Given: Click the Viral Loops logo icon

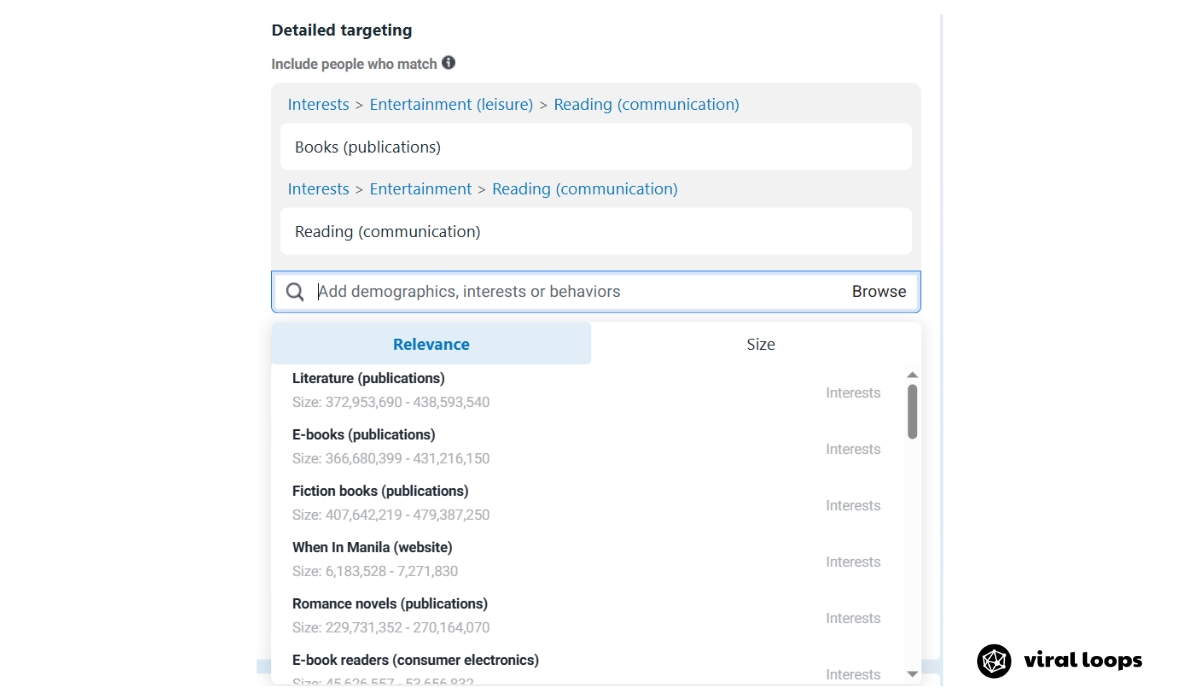Looking at the screenshot, I should point(994,660).
